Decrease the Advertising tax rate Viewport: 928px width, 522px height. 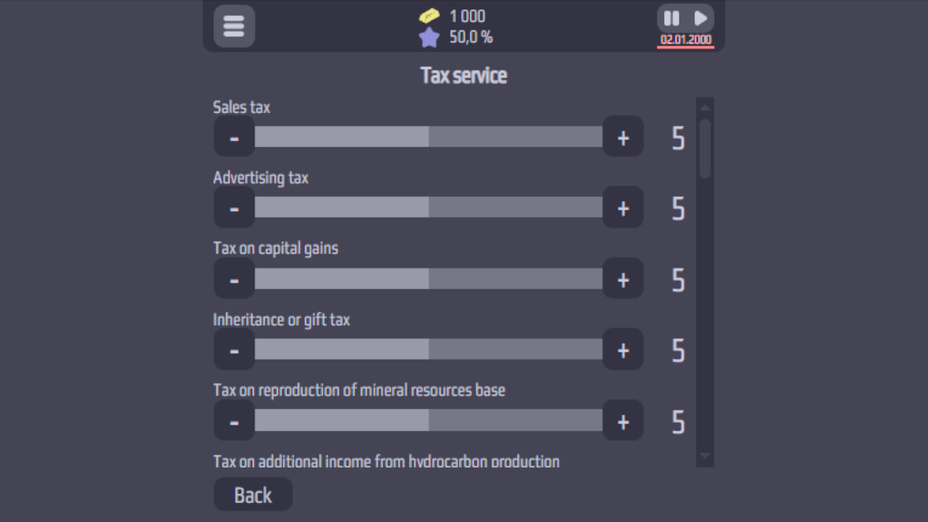[x=234, y=208]
